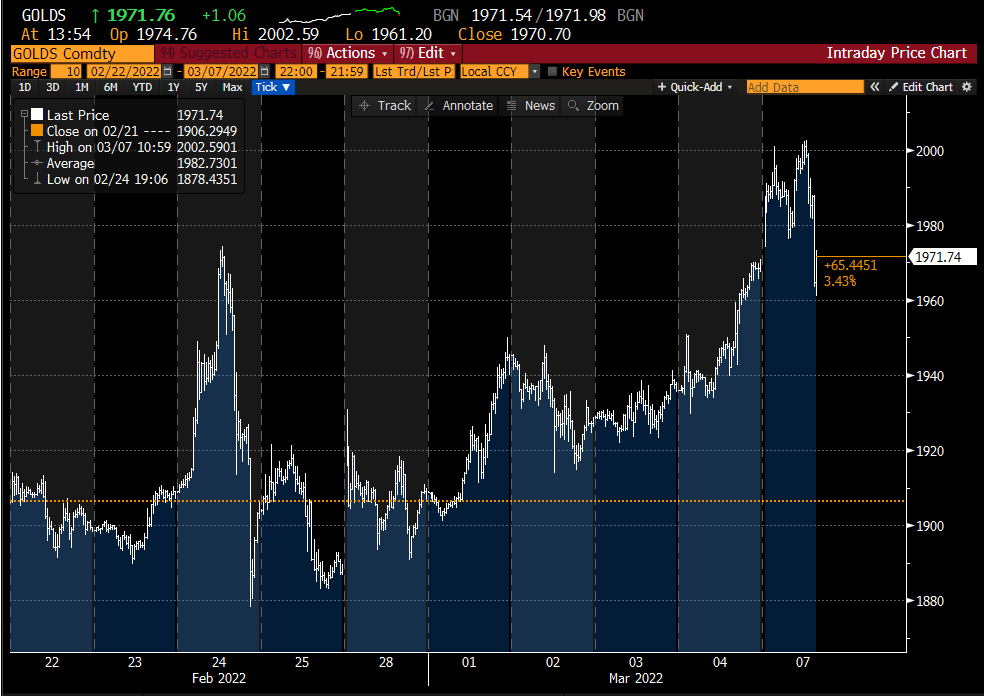Open the start date calendar picker icon
The image size is (984, 696).
click(168, 72)
